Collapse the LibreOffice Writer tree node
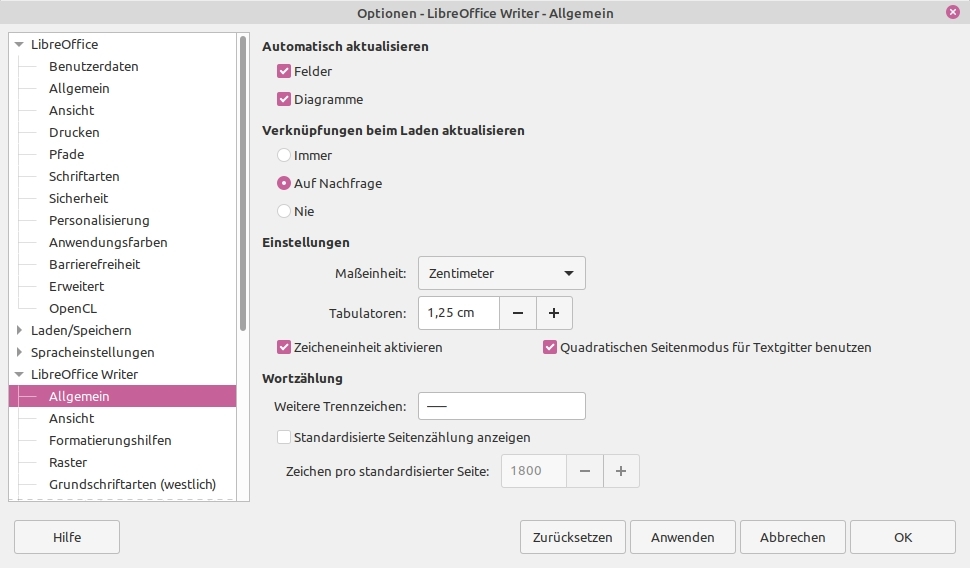 19,374
